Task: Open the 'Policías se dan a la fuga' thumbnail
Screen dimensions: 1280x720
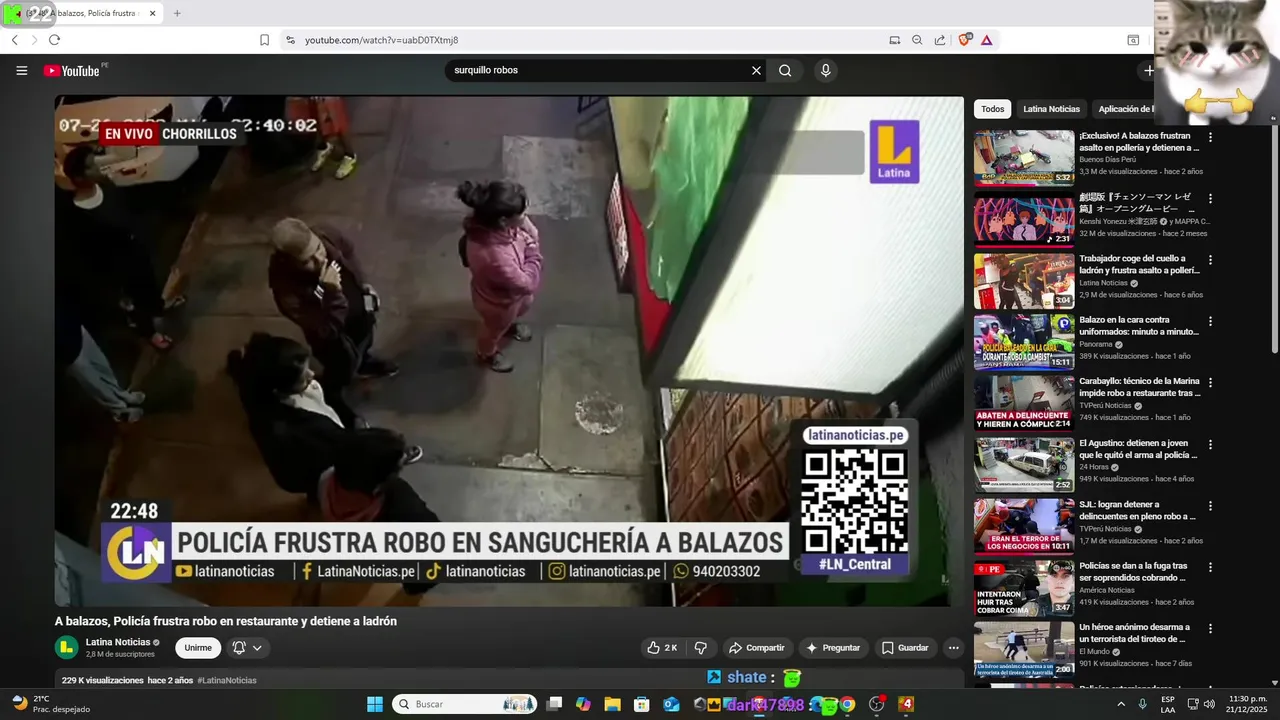Action: pyautogui.click(x=1024, y=588)
